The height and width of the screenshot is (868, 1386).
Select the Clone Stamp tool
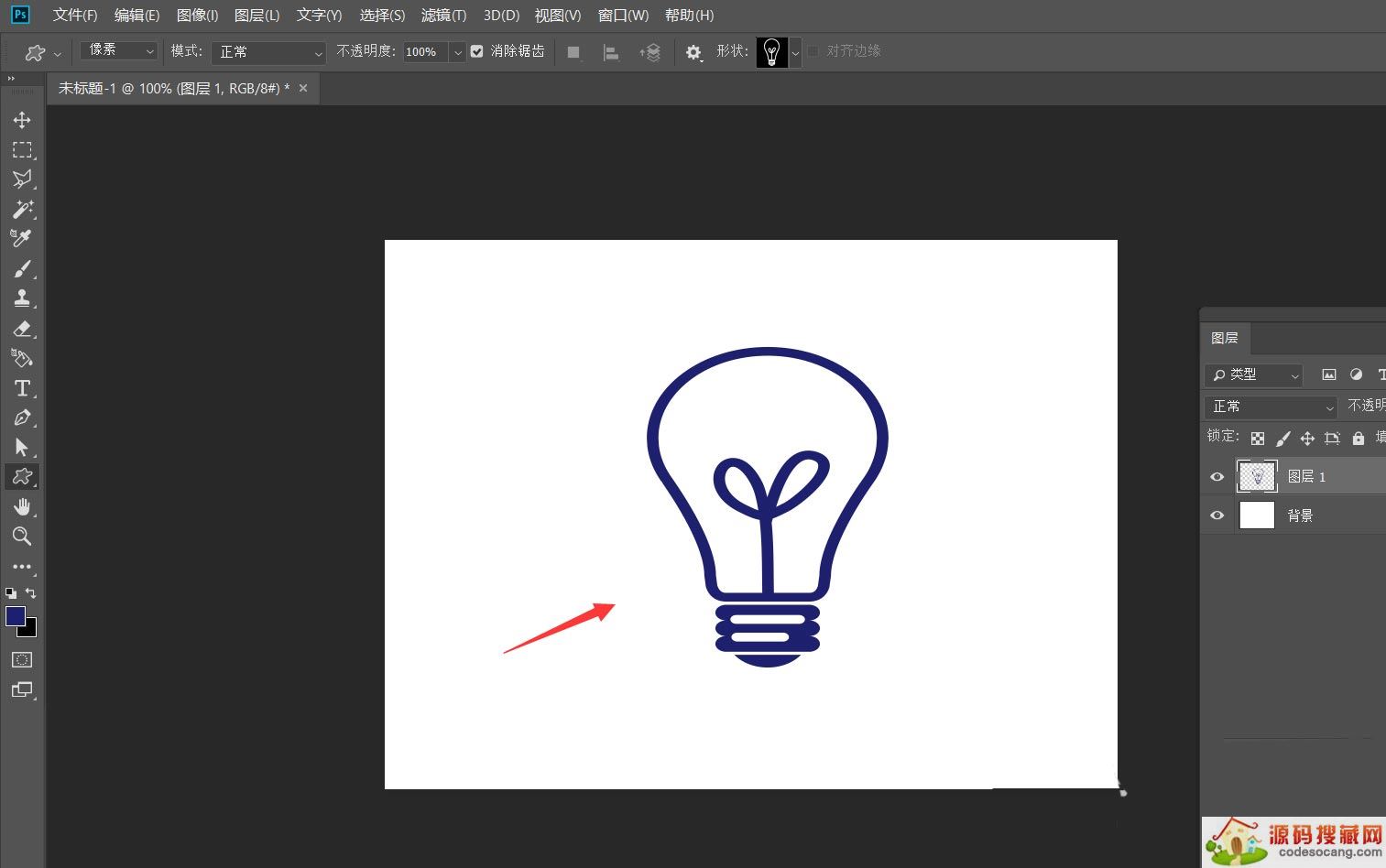coord(22,298)
